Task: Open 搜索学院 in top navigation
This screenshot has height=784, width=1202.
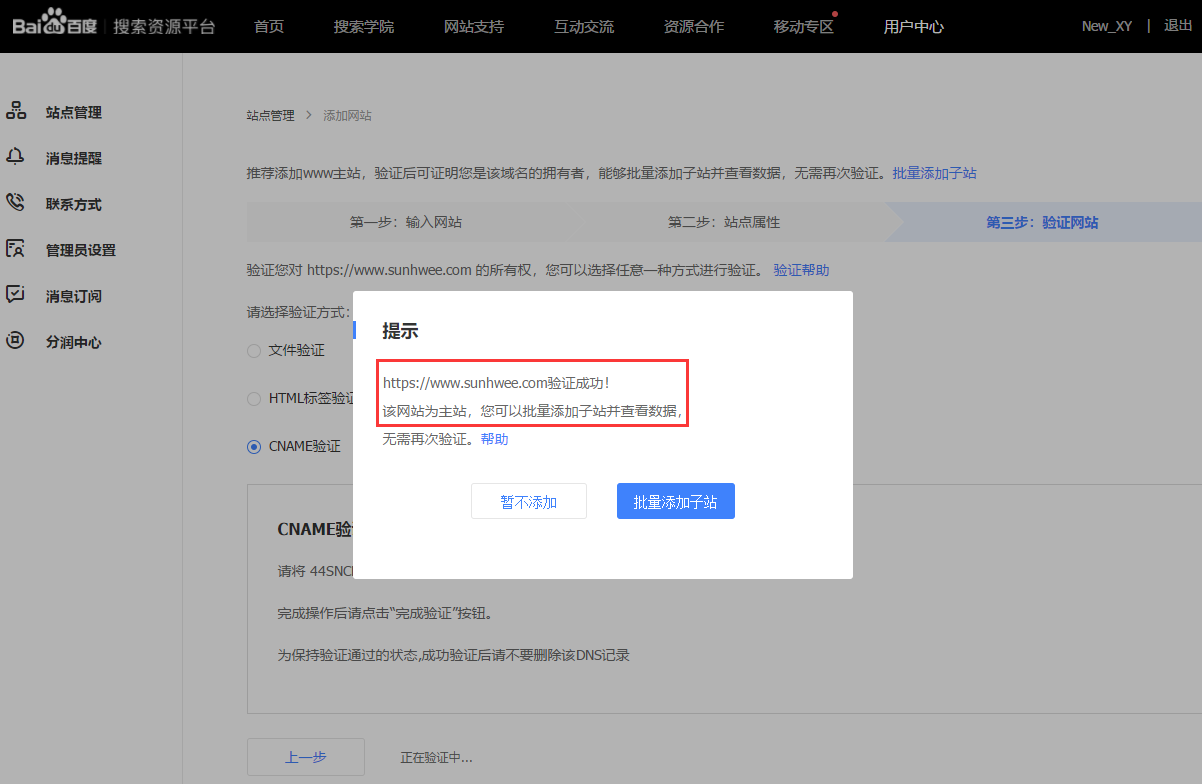Action: pyautogui.click(x=364, y=27)
